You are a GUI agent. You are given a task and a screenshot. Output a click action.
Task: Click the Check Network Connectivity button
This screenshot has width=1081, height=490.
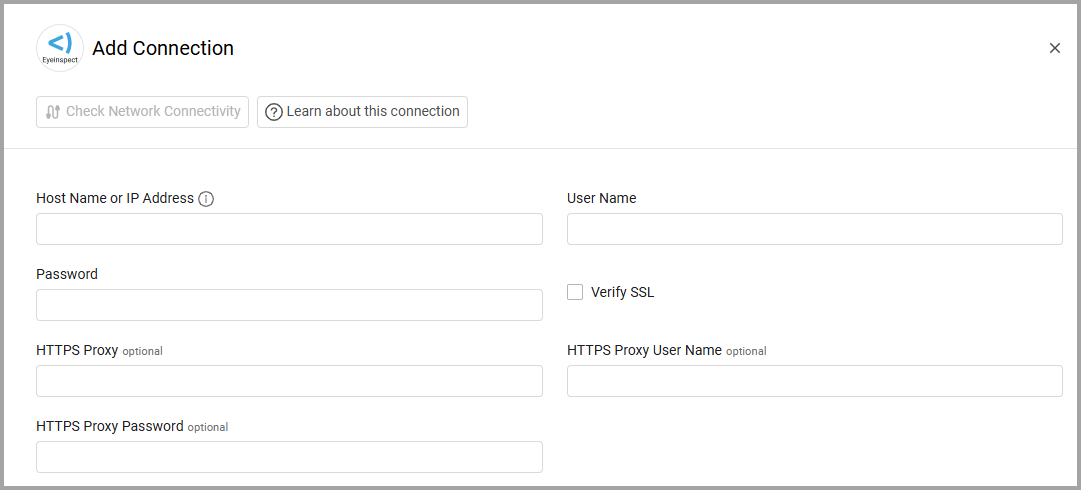click(142, 112)
